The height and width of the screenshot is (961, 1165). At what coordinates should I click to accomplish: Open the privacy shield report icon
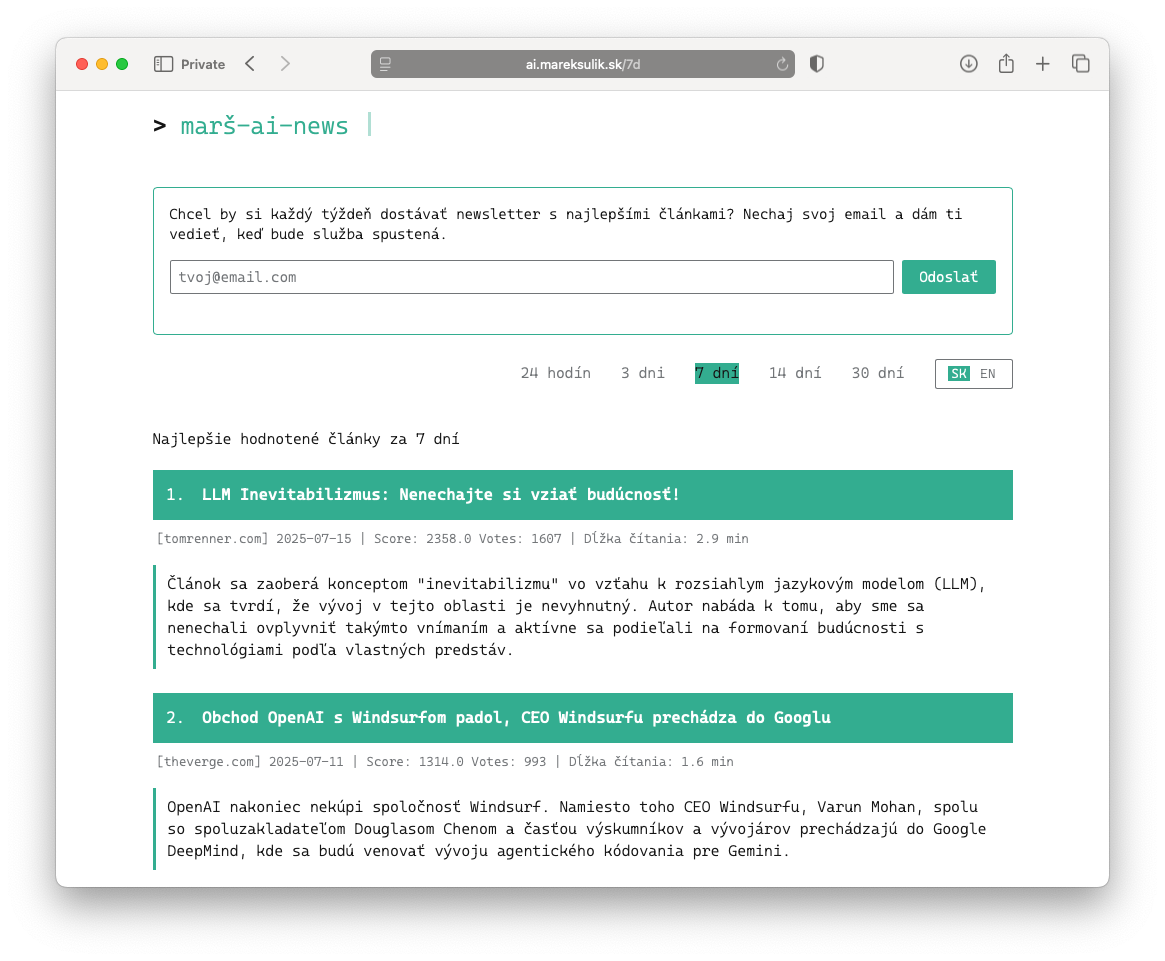817,64
